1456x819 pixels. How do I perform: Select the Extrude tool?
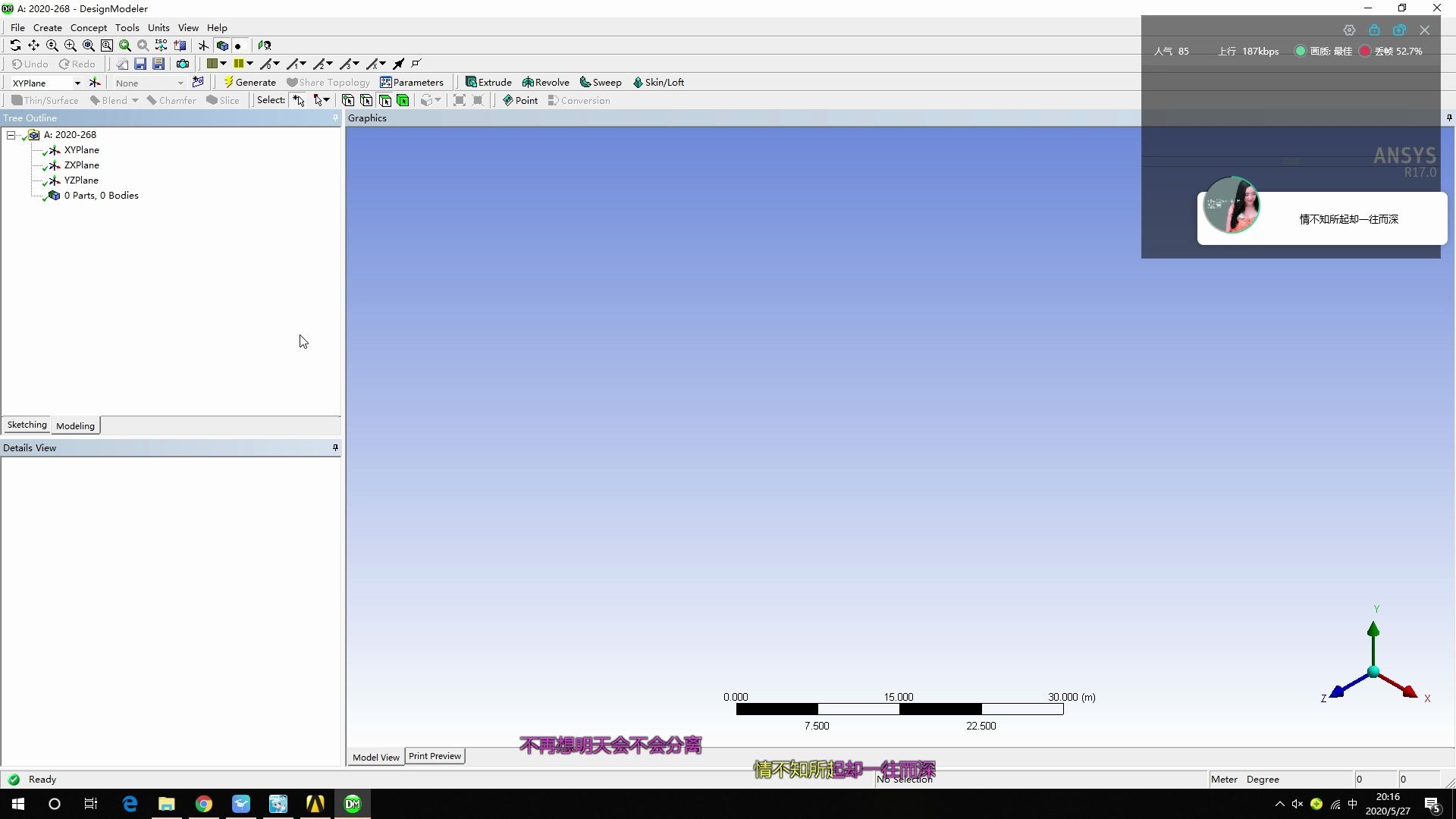489,82
